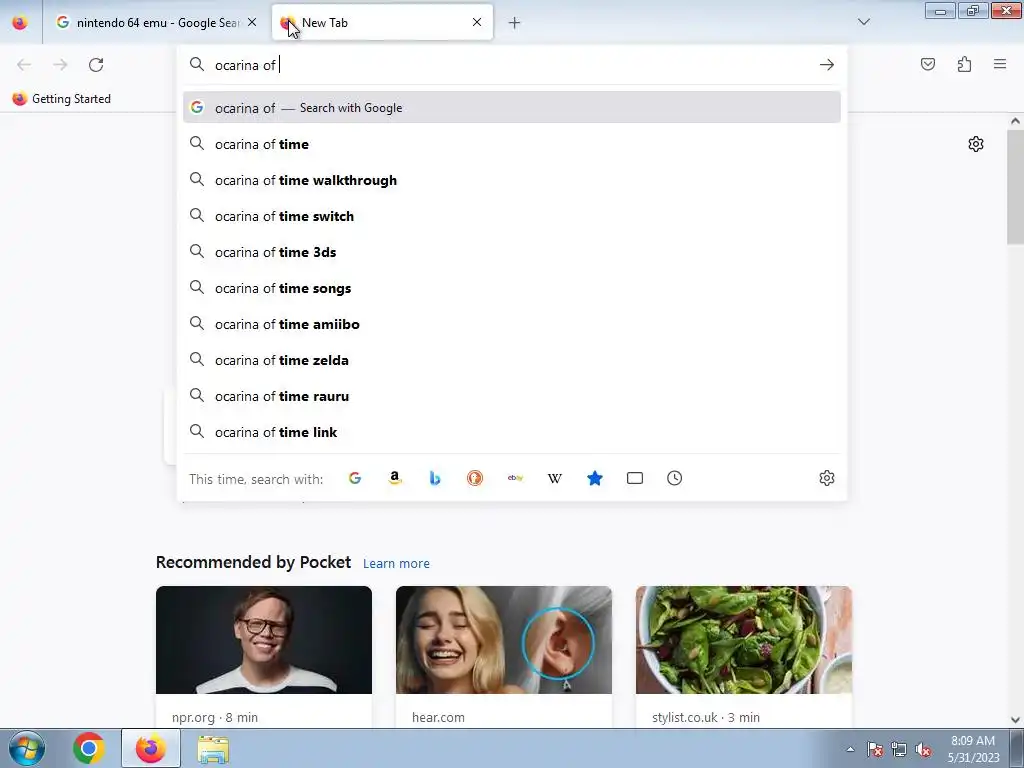1024x768 pixels.
Task: Switch to nintendo 64 emu Google tab
Action: click(157, 23)
